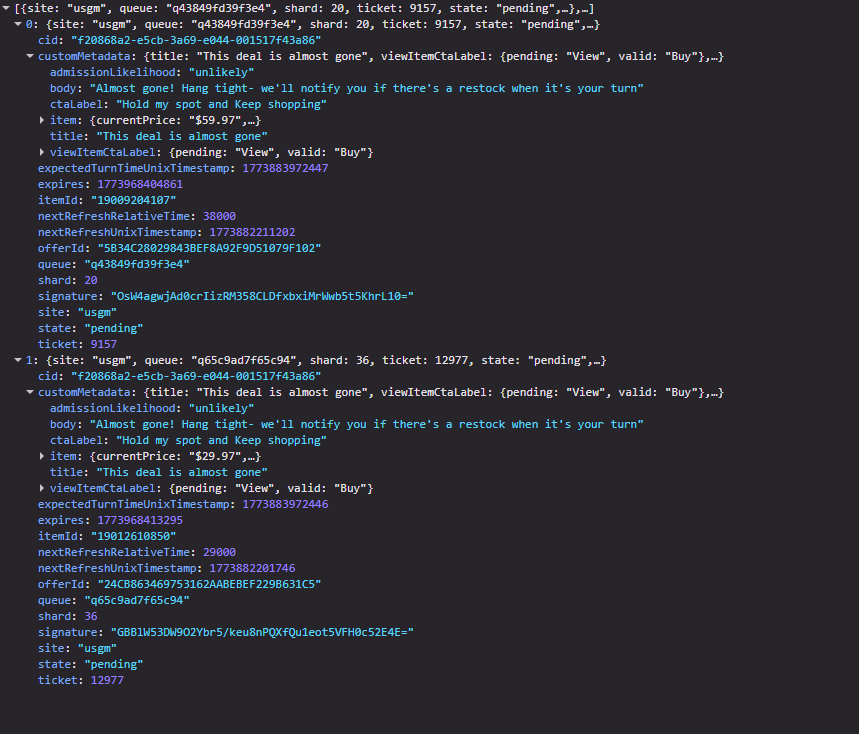Select expectedTurnTimeUnixTimestamp value 1773883972446
Screen dimensions: 859x734
click(285, 504)
